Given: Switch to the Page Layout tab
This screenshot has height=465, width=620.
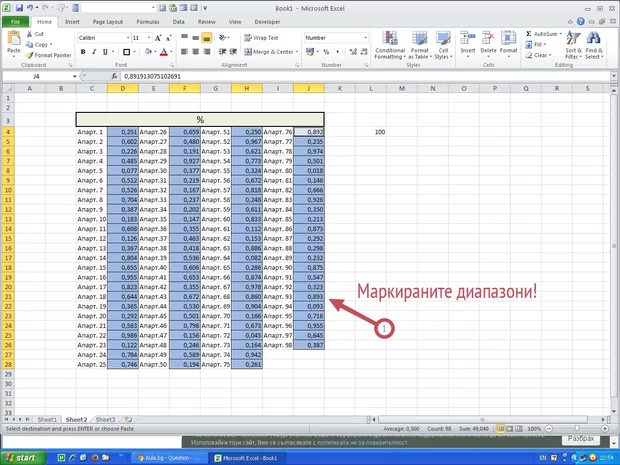Looking at the screenshot, I should [x=108, y=22].
